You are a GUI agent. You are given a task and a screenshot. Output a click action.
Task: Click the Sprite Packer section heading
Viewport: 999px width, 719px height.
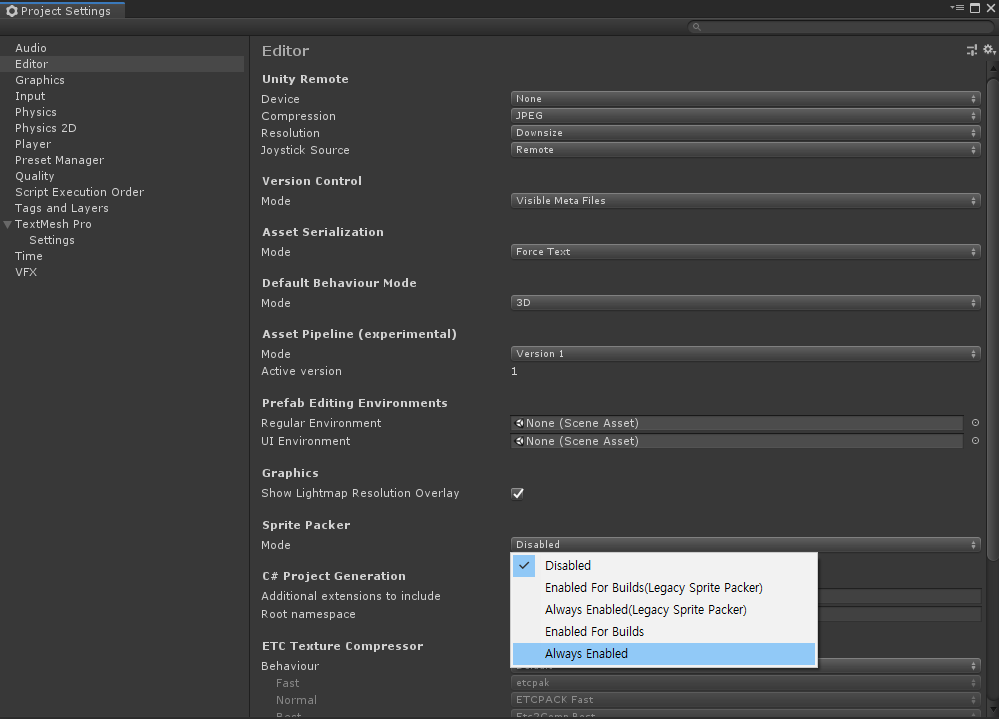point(306,525)
